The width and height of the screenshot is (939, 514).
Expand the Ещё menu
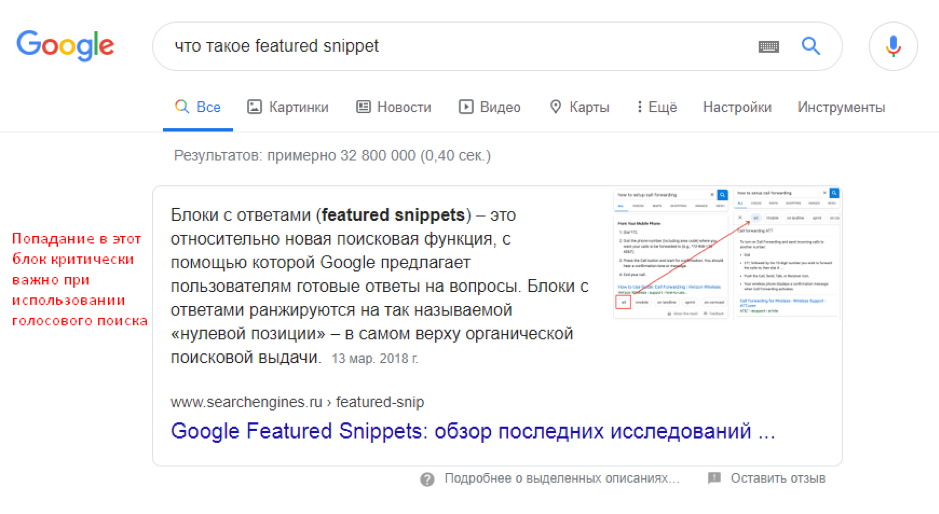click(657, 107)
